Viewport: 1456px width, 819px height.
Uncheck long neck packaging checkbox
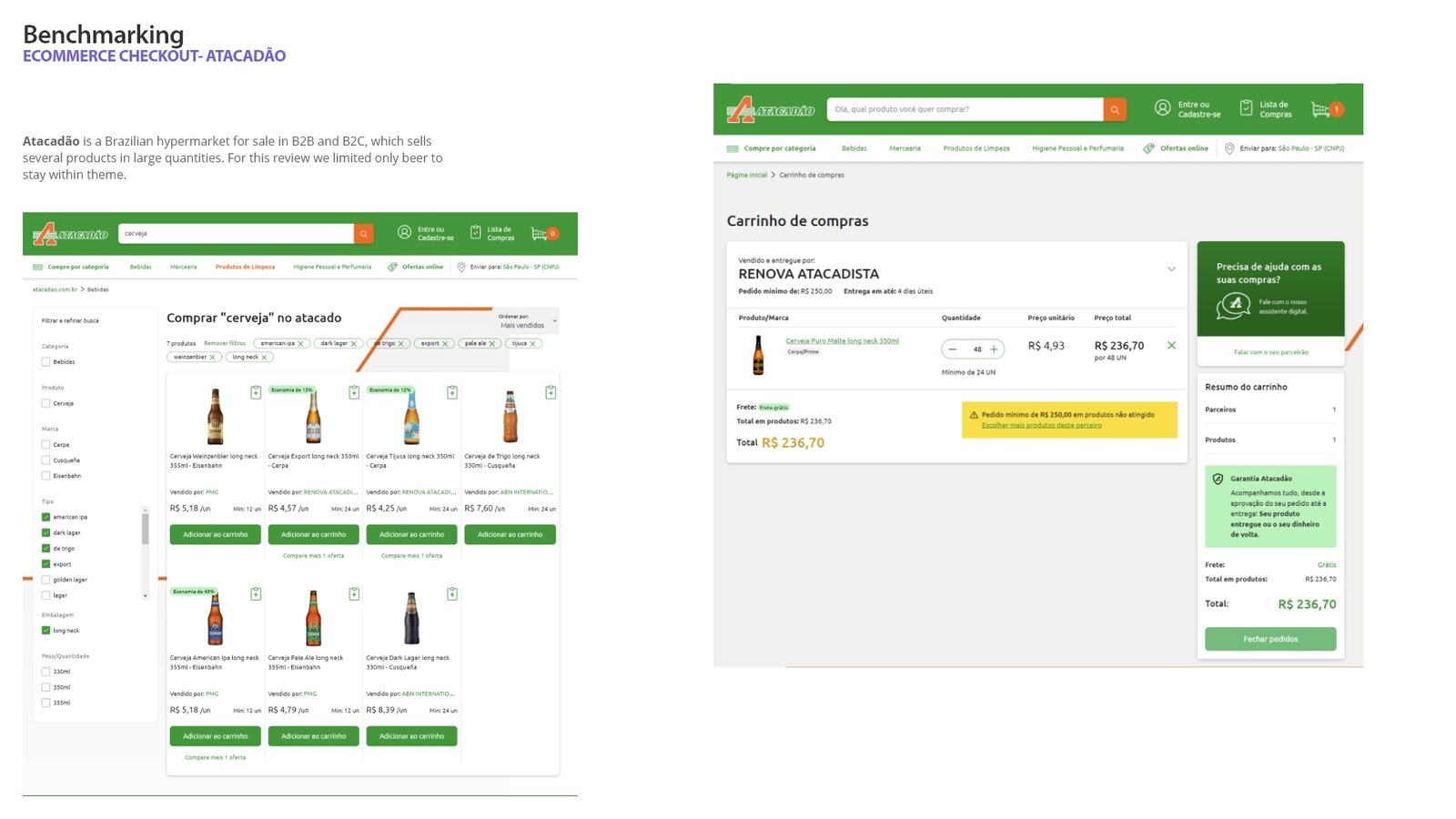click(45, 631)
